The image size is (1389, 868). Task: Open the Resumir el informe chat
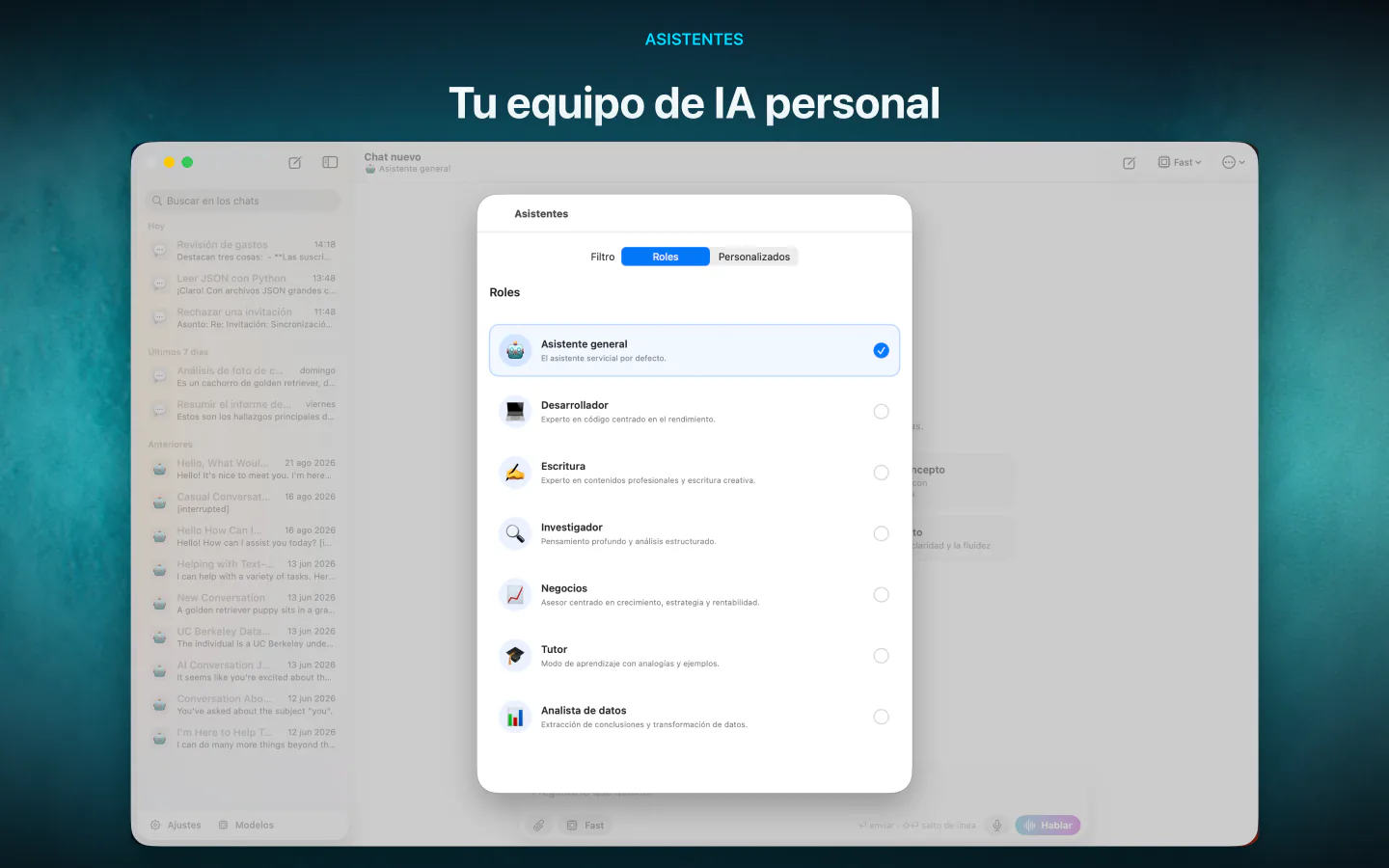[x=243, y=411]
